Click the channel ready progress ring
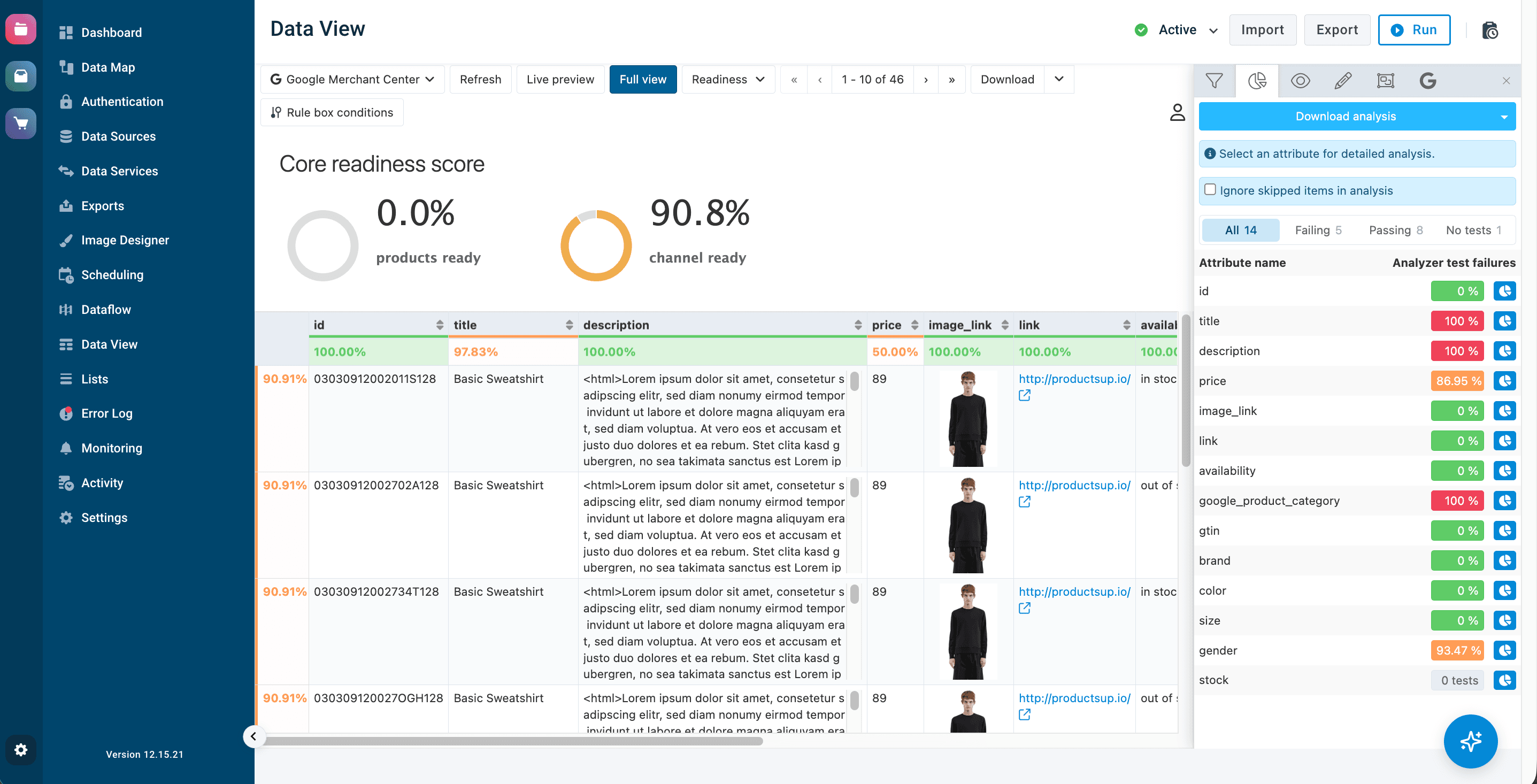 pos(595,245)
